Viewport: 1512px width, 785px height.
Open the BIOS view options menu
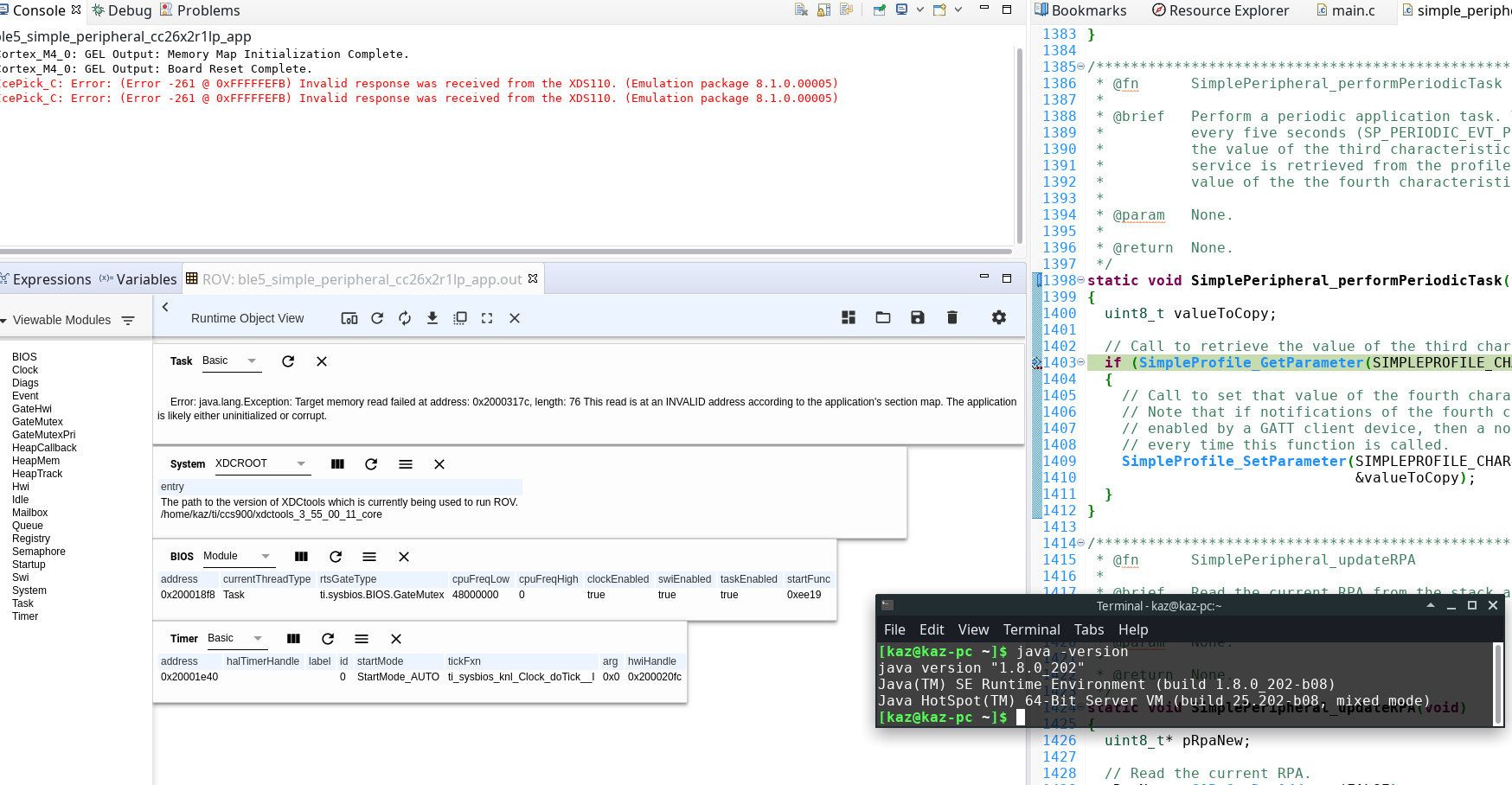pyautogui.click(x=369, y=557)
